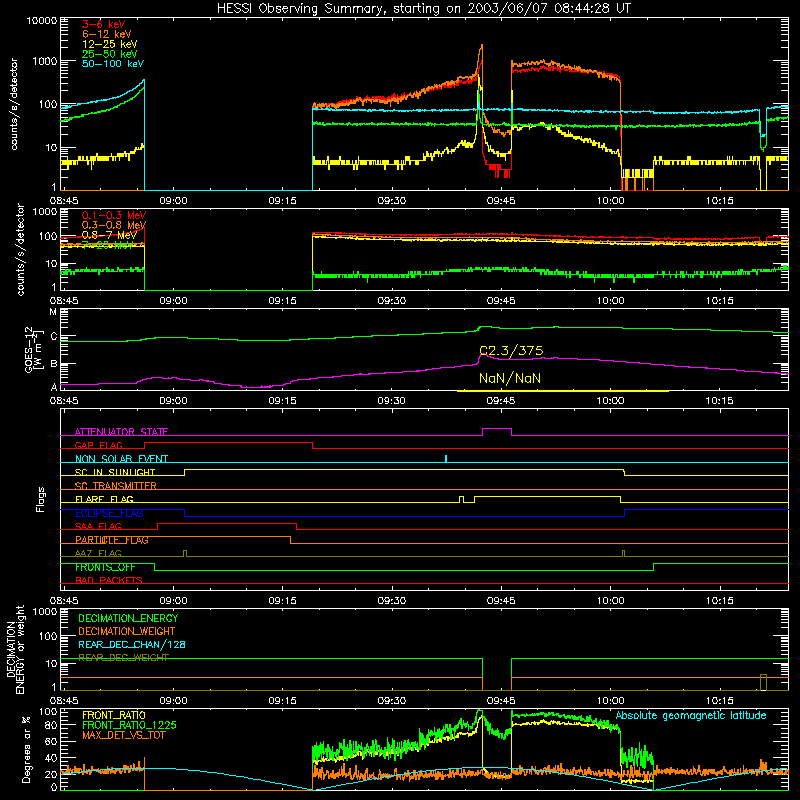
Task: Click the '0.1-0.3 MeV' legend label
Action: point(114,215)
